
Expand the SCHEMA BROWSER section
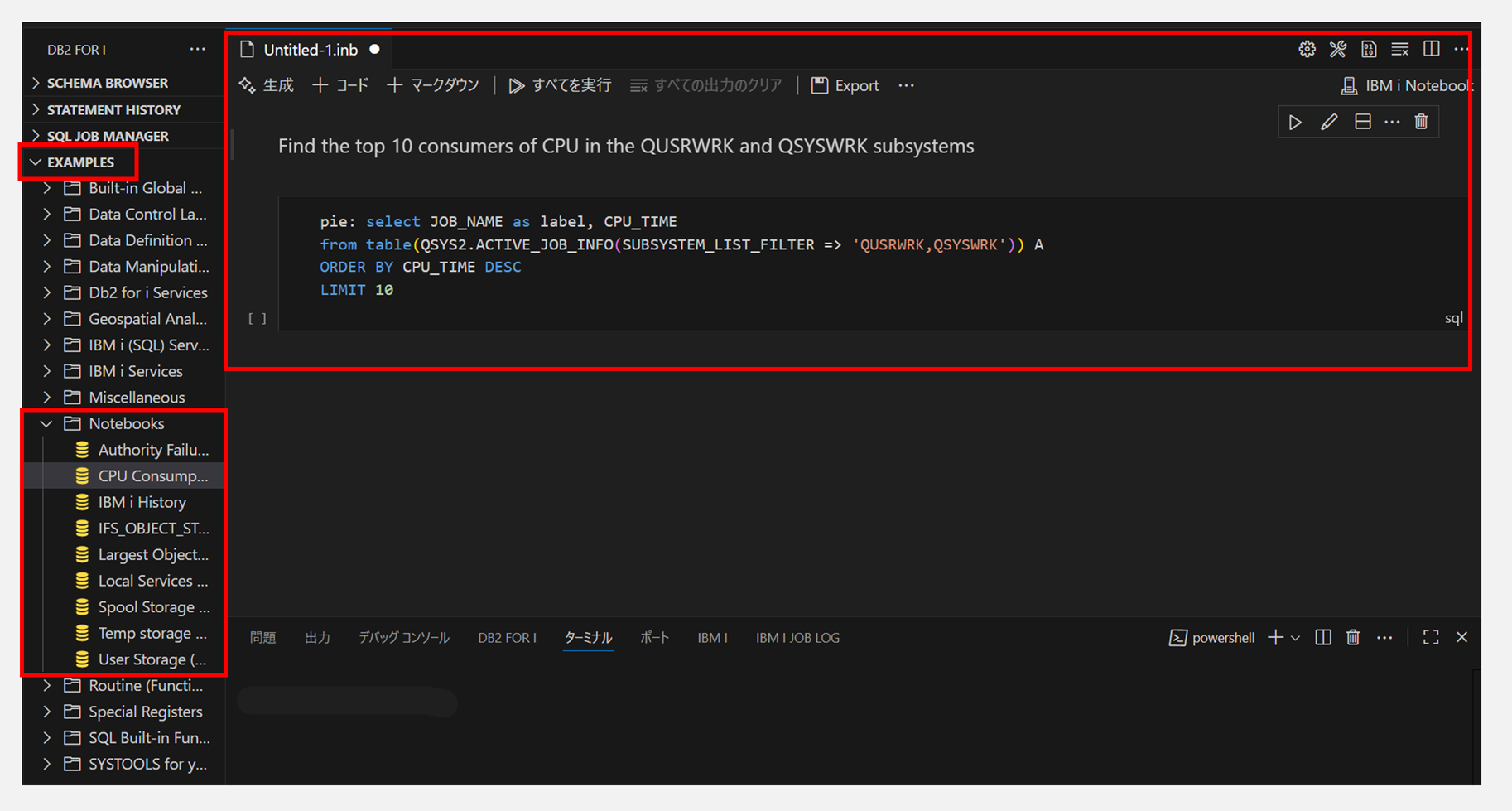pos(124,83)
